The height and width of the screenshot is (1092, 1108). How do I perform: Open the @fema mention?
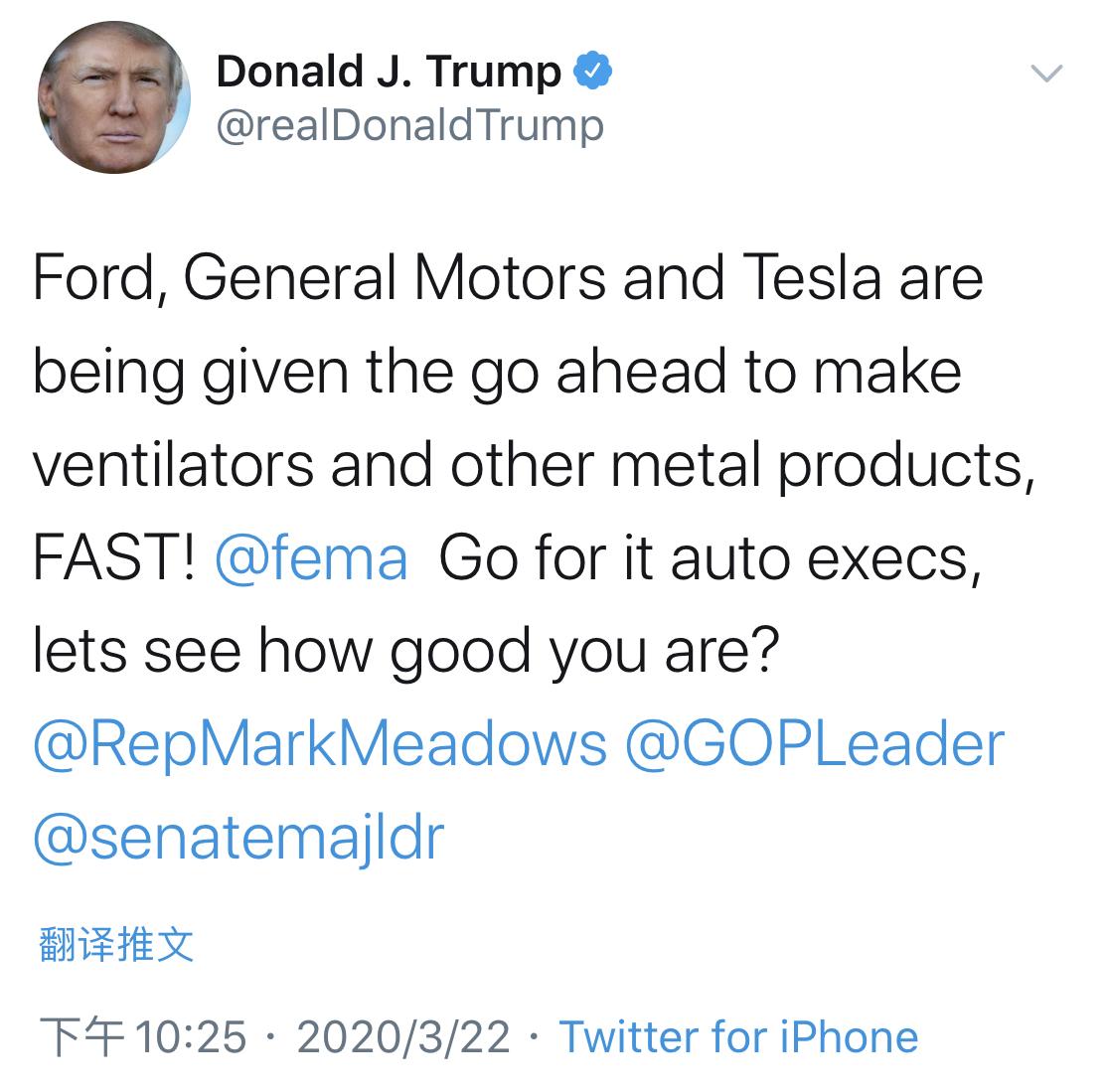tap(311, 558)
